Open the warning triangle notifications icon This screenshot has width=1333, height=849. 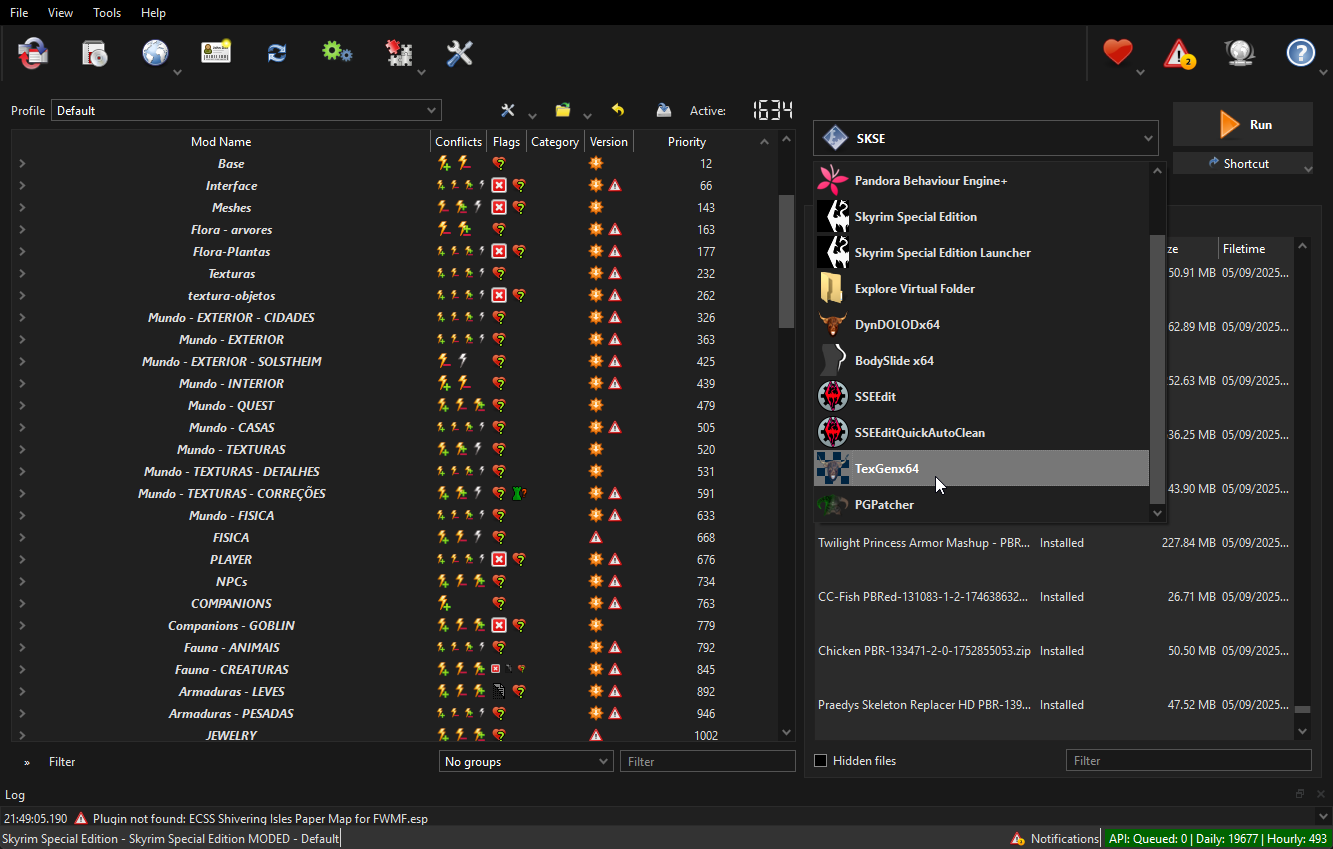1179,53
